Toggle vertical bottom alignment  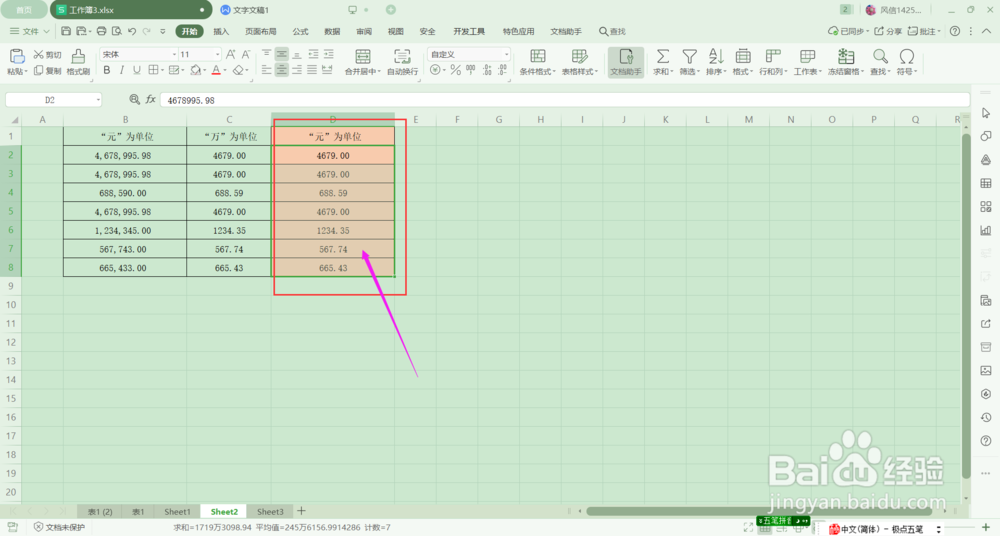(x=297, y=54)
